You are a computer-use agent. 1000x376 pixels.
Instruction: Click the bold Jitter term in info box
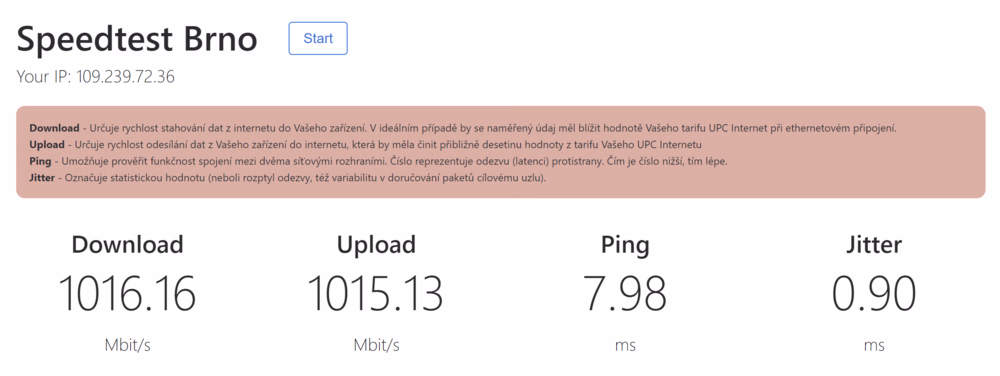(42, 178)
